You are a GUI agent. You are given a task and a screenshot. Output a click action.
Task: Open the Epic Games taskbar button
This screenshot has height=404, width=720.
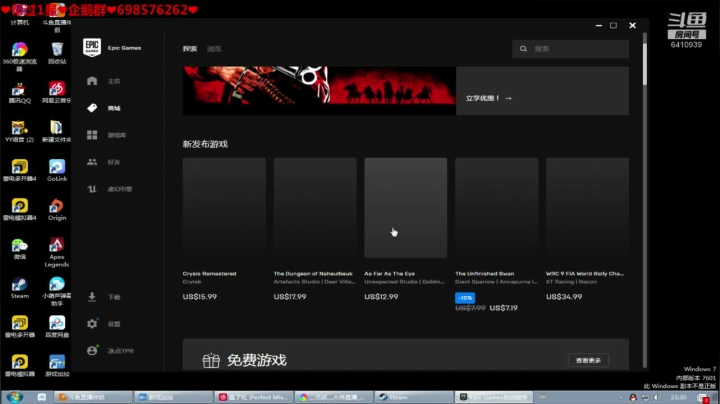[494, 397]
